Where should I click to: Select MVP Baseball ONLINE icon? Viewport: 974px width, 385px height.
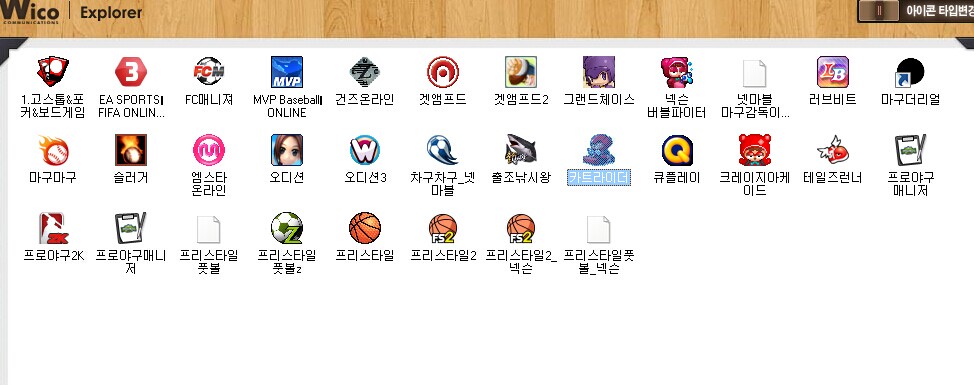[x=287, y=71]
